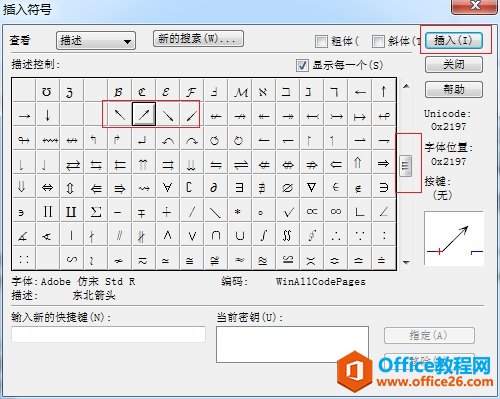Click the northeast arrow preview thumbnail
The height and width of the screenshot is (399, 500).
pos(454,238)
